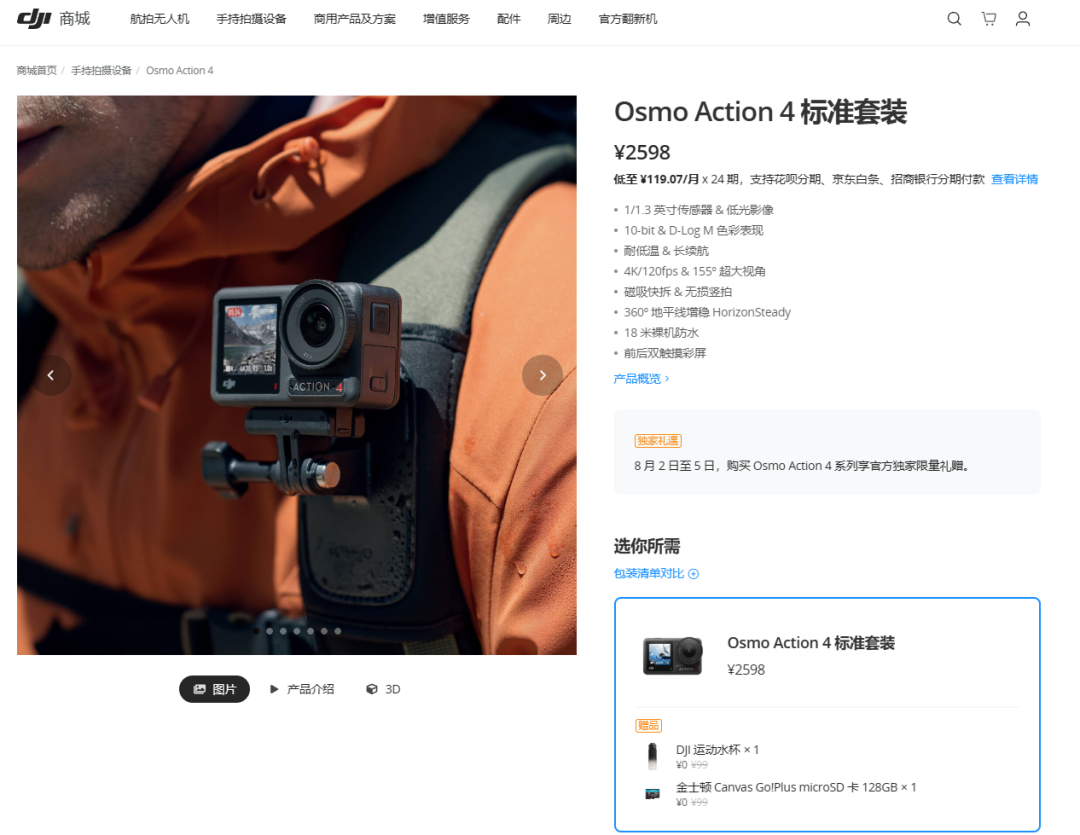Go to 商城首页 in the breadcrumb
This screenshot has height=835, width=1080.
(x=37, y=70)
